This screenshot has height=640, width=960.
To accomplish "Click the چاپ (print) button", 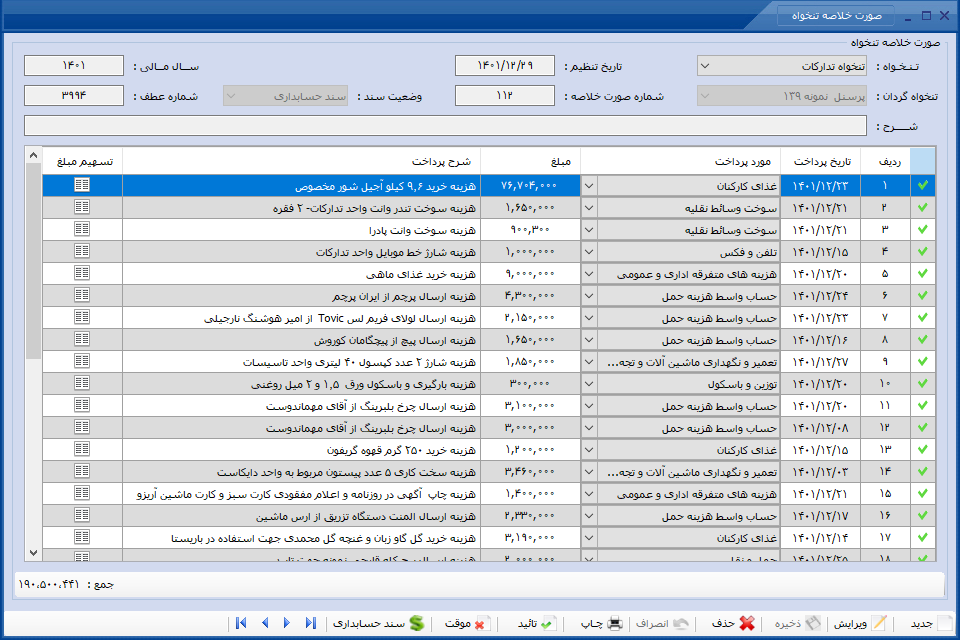I will (601, 623).
